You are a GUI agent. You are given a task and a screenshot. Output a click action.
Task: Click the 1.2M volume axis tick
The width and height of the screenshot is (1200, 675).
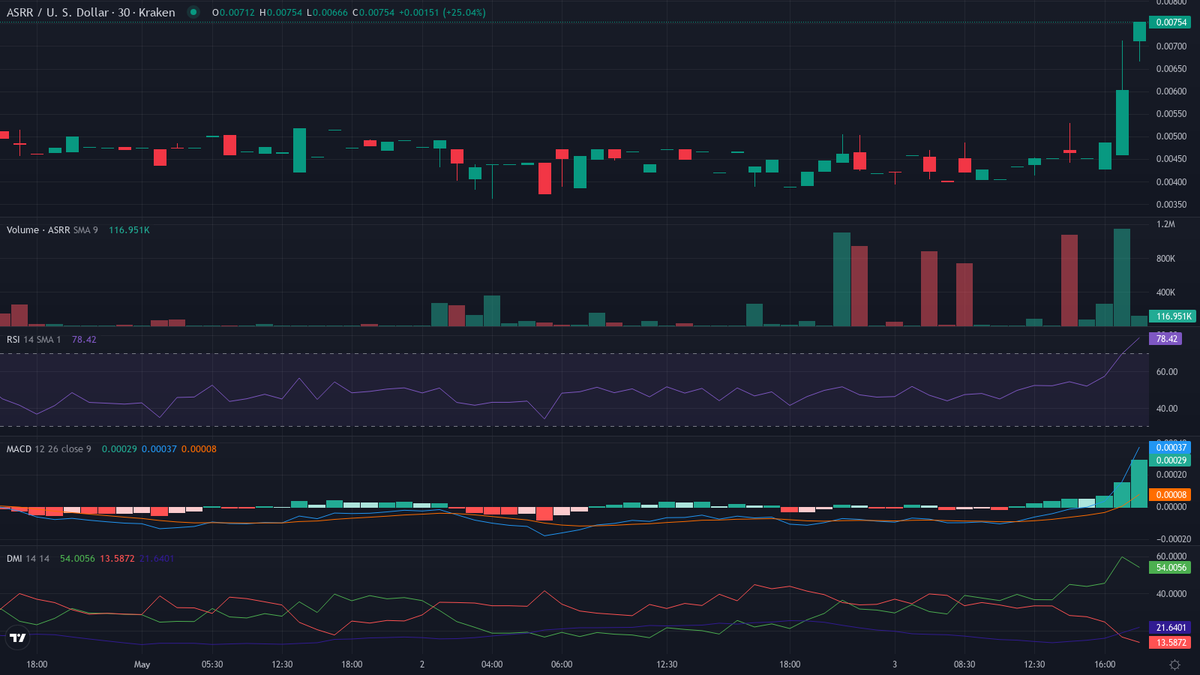tap(1165, 225)
